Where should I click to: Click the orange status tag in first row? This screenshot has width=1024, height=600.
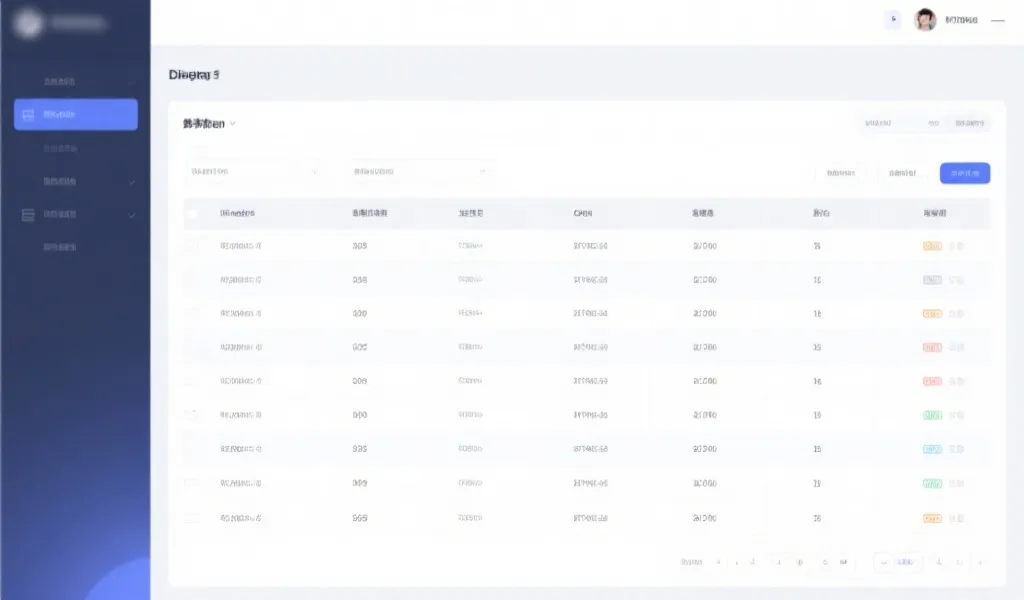pos(932,246)
